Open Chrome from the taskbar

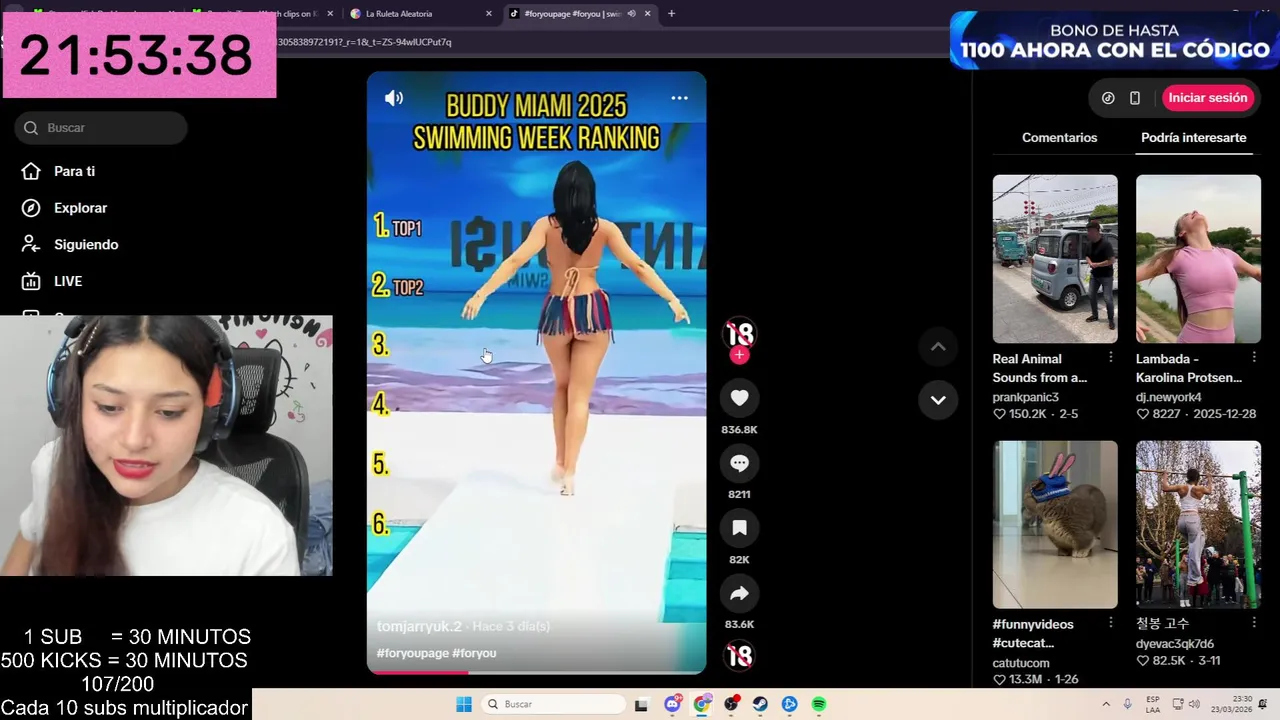point(702,704)
